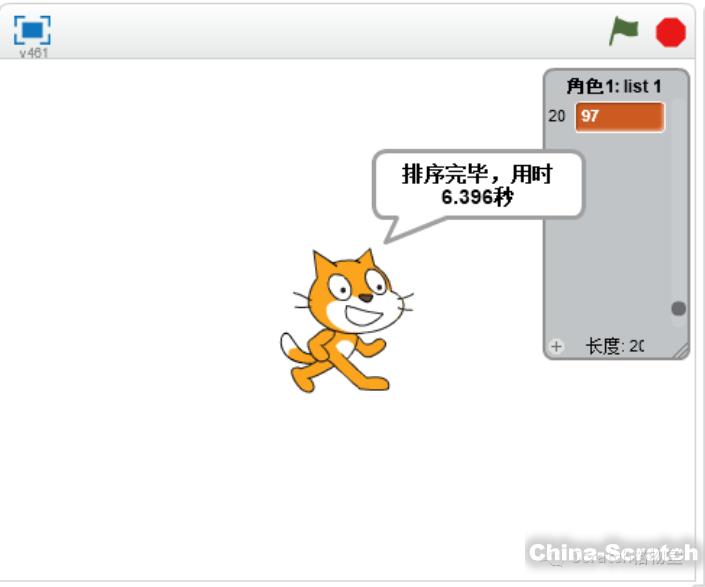The height and width of the screenshot is (587, 705).
Task: Click the China-Scratch watermark text
Action: 612,552
